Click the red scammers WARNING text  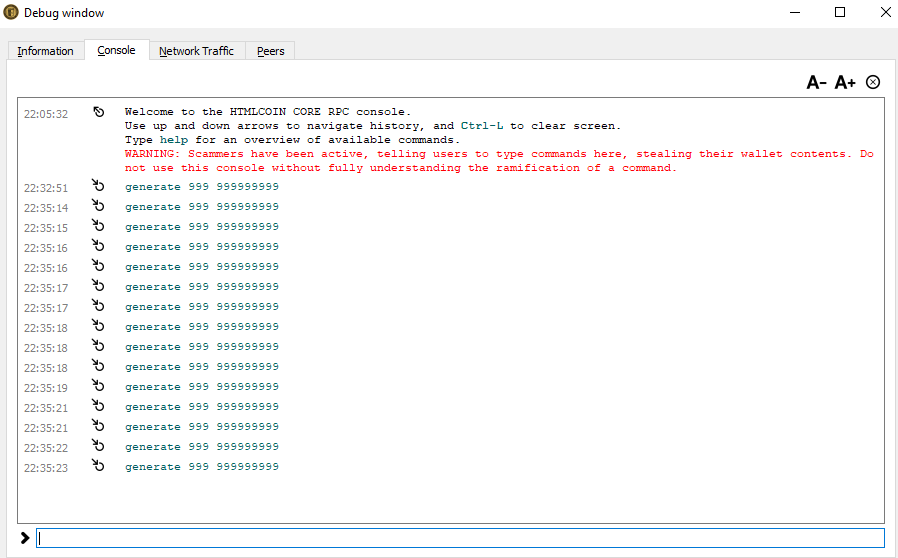click(499, 161)
